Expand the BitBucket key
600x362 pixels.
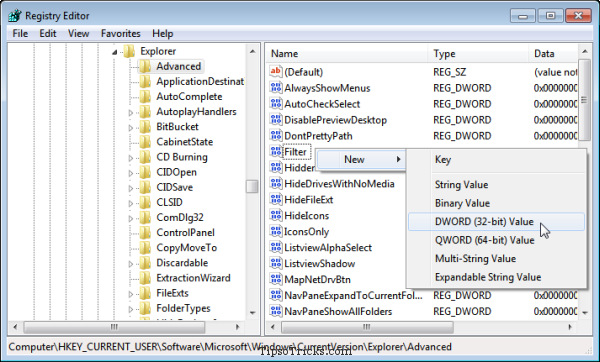[130, 128]
